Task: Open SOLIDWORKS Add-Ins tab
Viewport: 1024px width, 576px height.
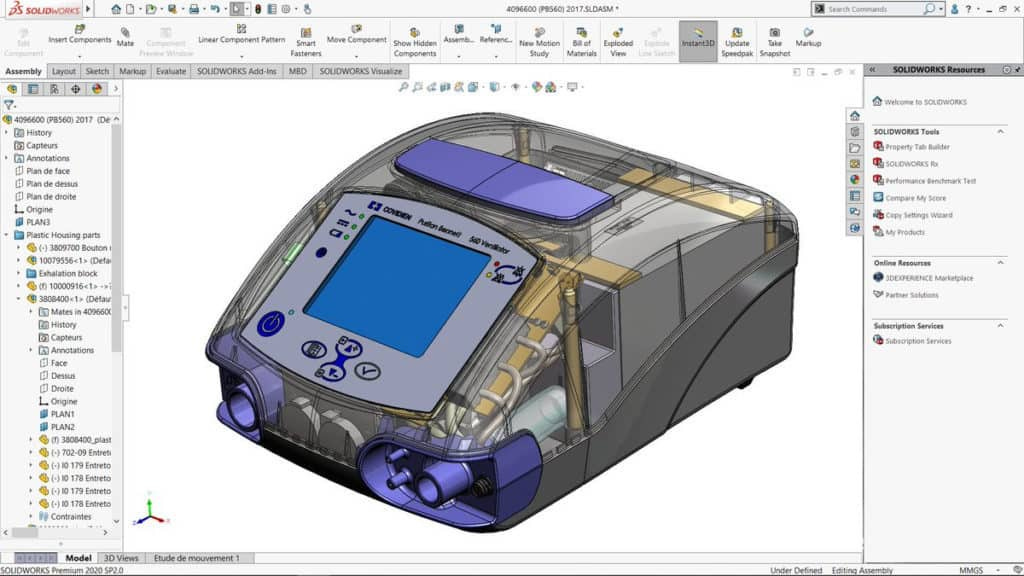Action: 236,71
